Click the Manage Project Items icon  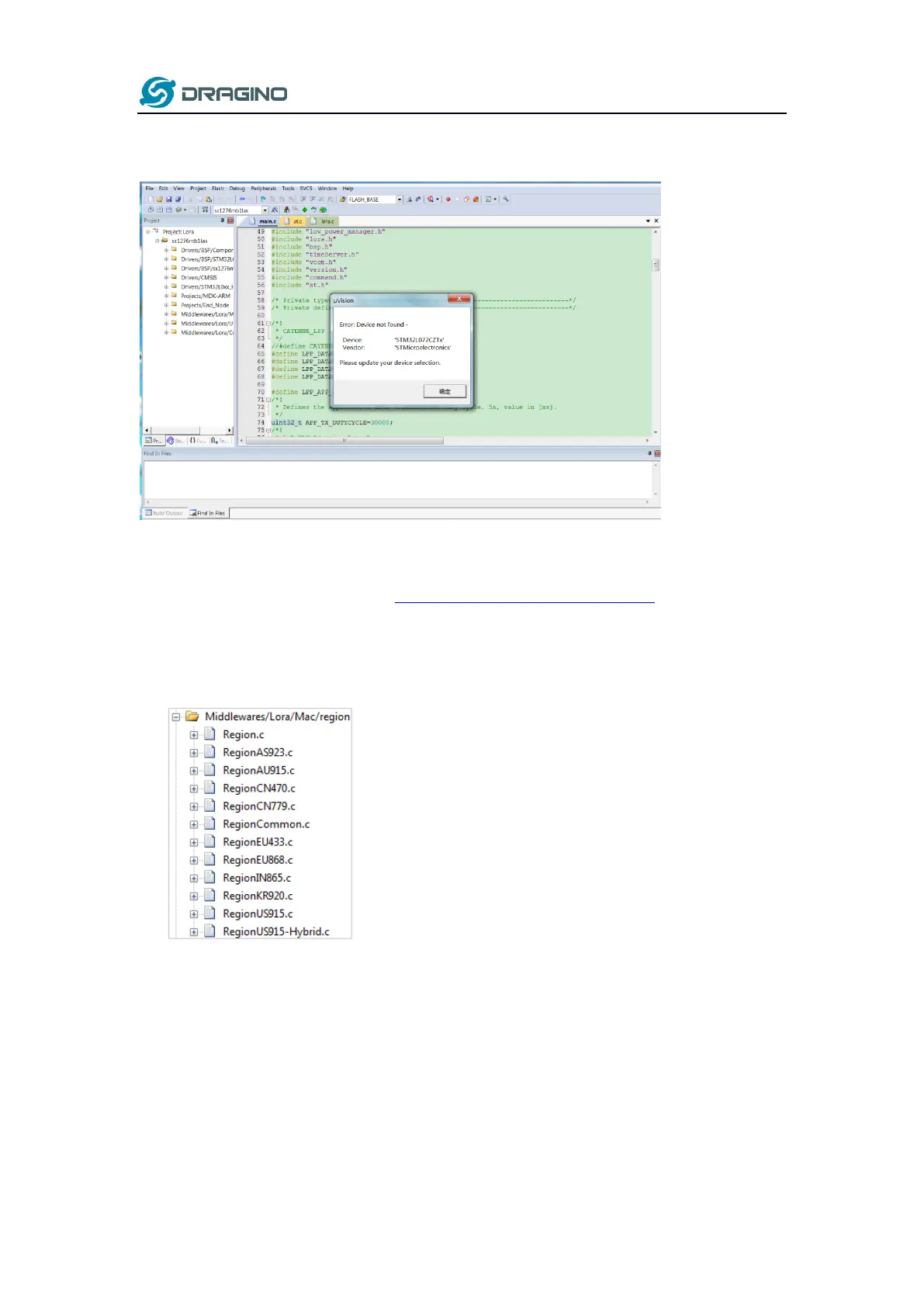point(286,210)
